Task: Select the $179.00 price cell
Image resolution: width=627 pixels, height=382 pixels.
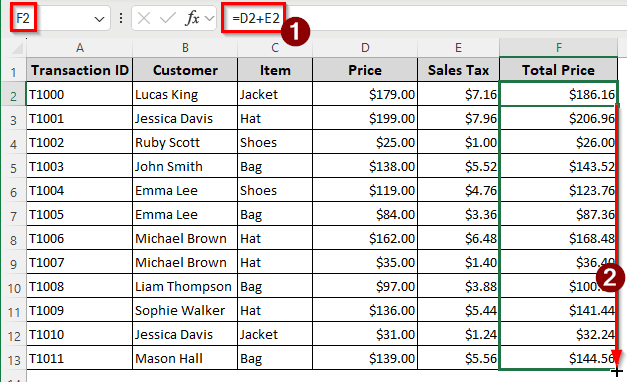Action: pyautogui.click(x=365, y=94)
